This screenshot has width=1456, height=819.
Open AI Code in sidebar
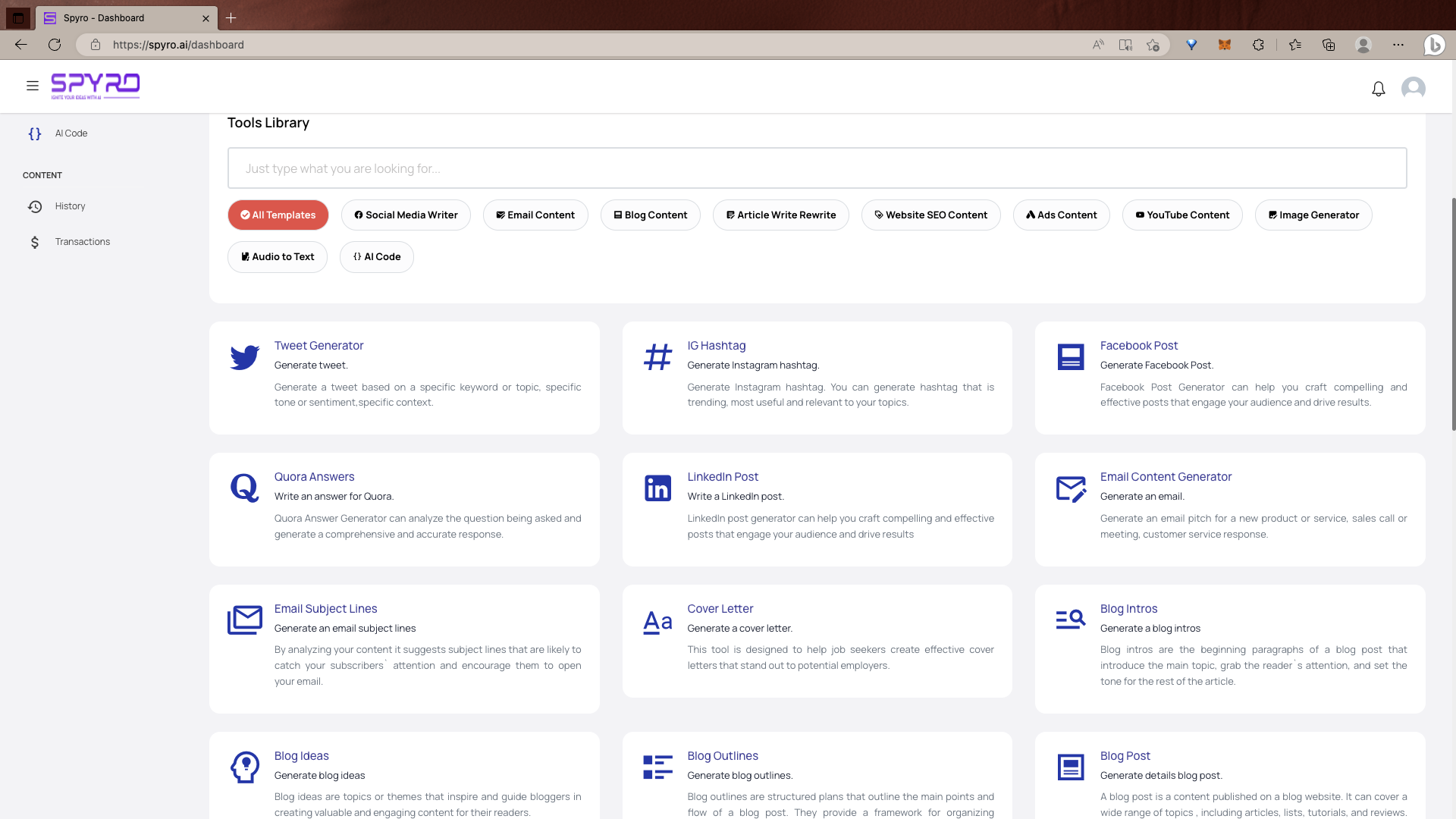71,133
